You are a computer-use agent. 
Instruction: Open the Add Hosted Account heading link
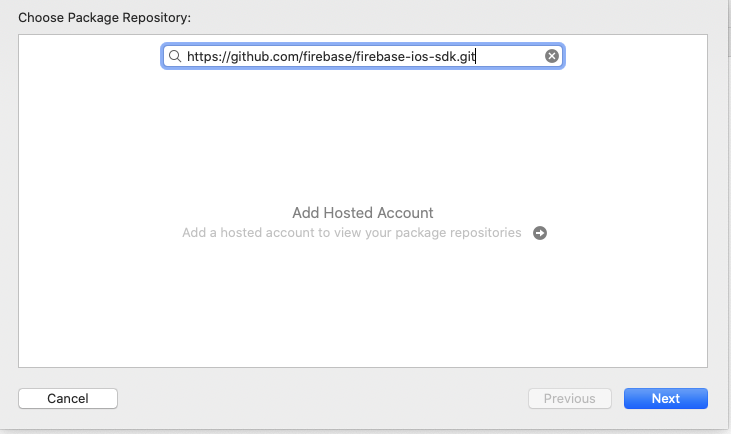[362, 213]
